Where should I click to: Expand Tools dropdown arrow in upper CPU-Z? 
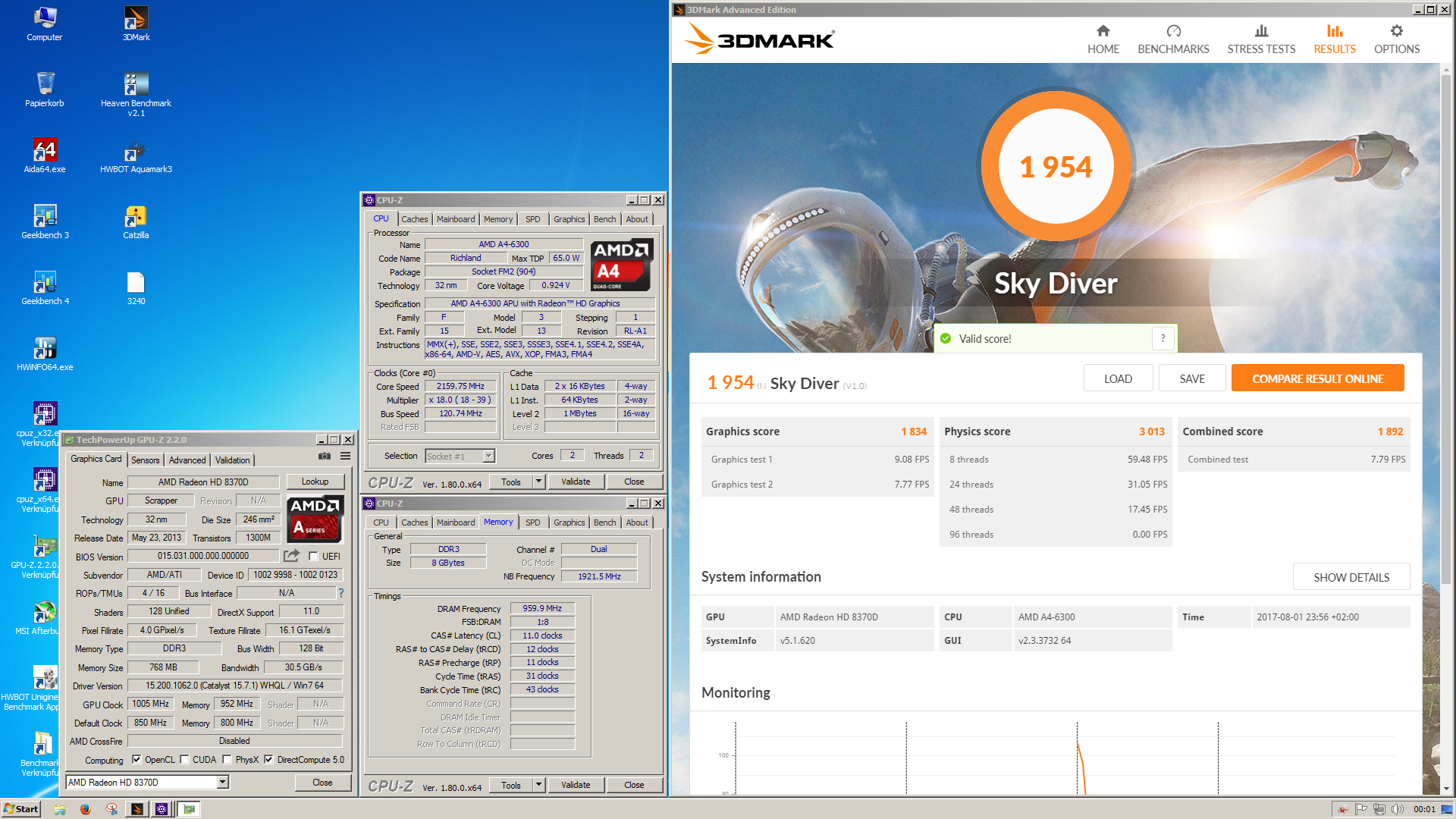coord(538,482)
